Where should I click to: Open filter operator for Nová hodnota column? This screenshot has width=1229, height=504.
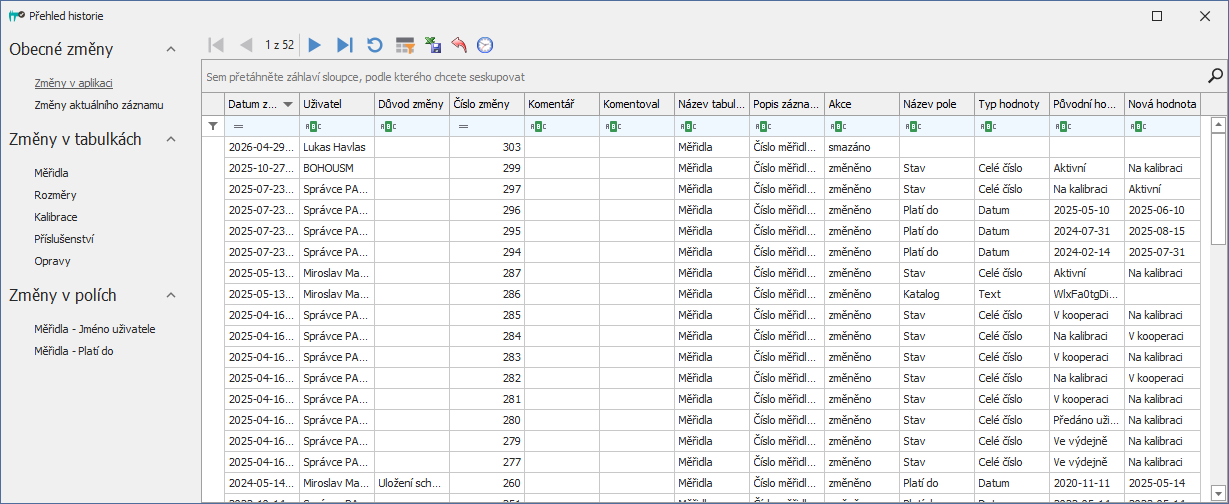pyautogui.click(x=1137, y=126)
